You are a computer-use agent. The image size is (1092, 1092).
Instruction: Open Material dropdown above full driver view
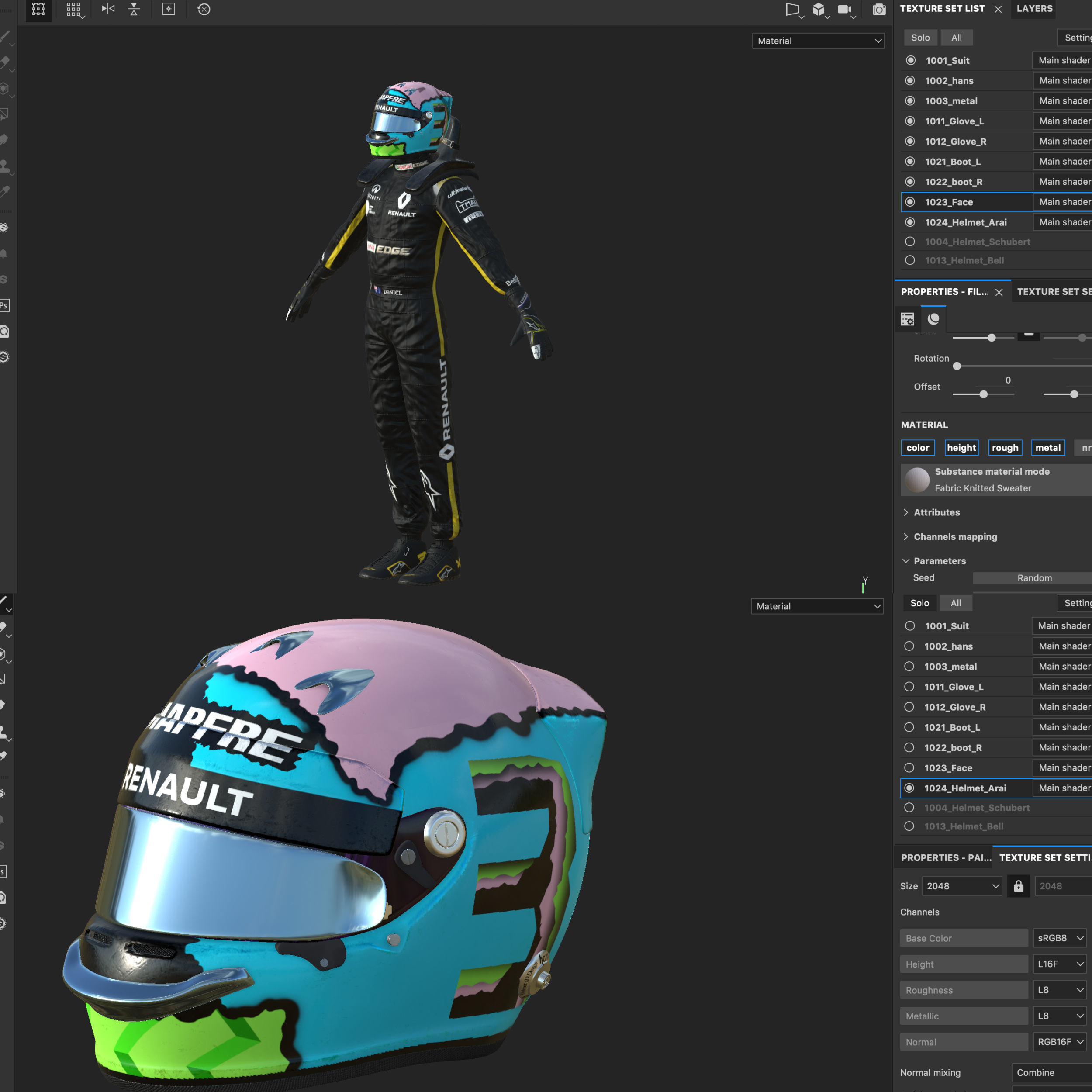(x=818, y=41)
